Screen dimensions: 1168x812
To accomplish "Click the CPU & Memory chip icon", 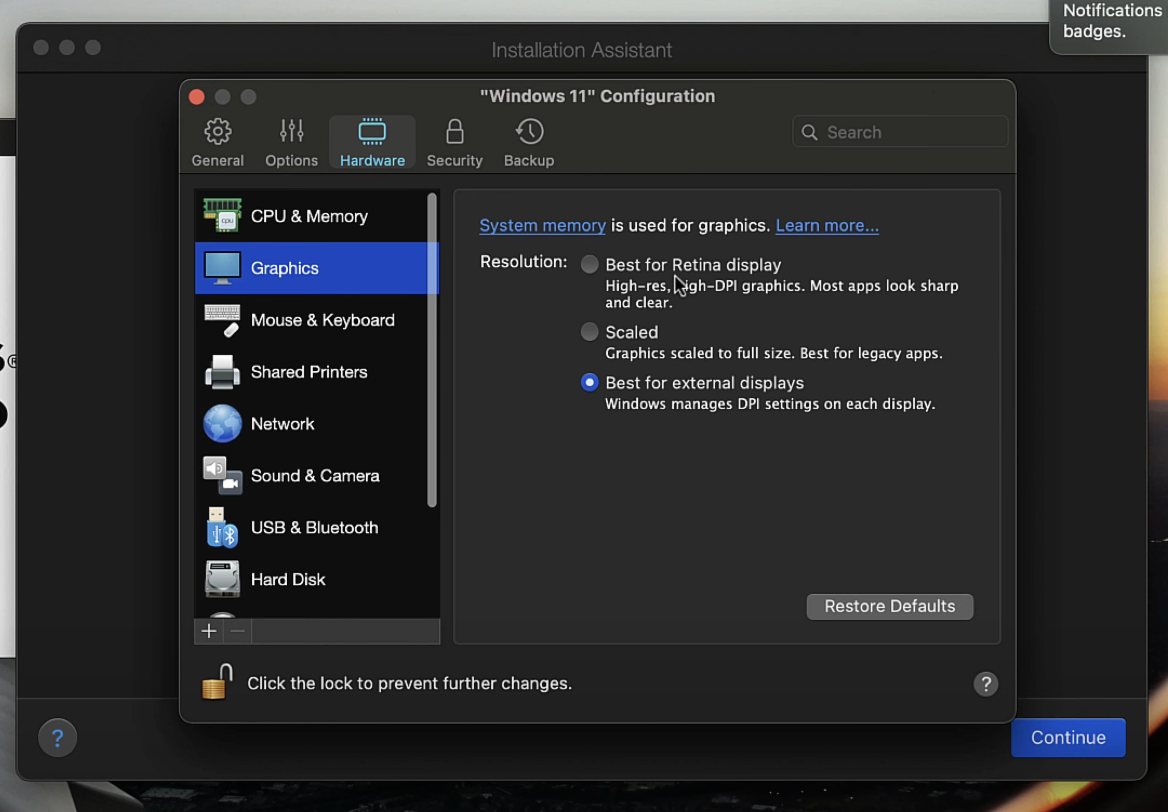I will (x=222, y=216).
